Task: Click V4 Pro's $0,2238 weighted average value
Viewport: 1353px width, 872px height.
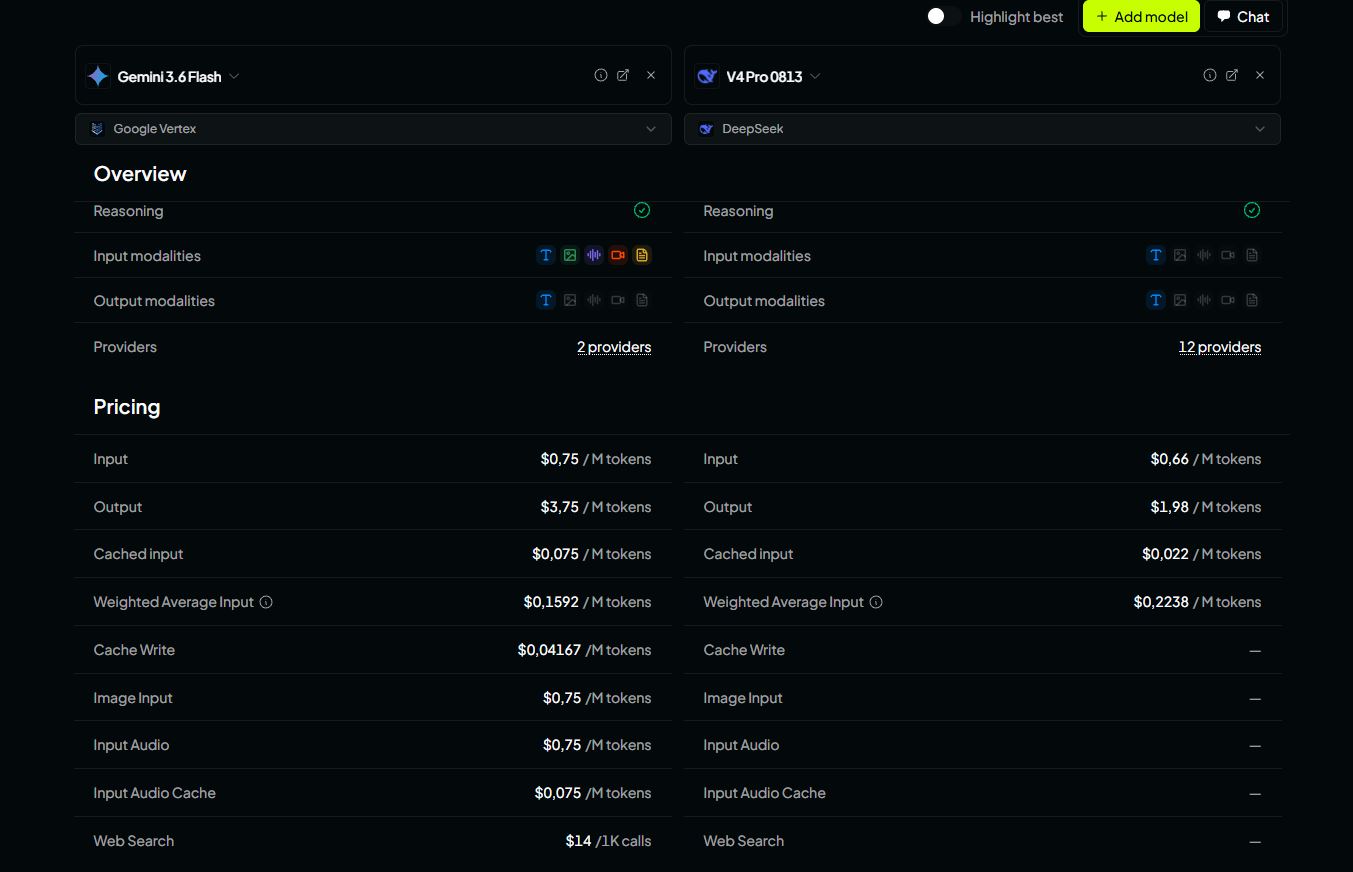Action: 1161,602
